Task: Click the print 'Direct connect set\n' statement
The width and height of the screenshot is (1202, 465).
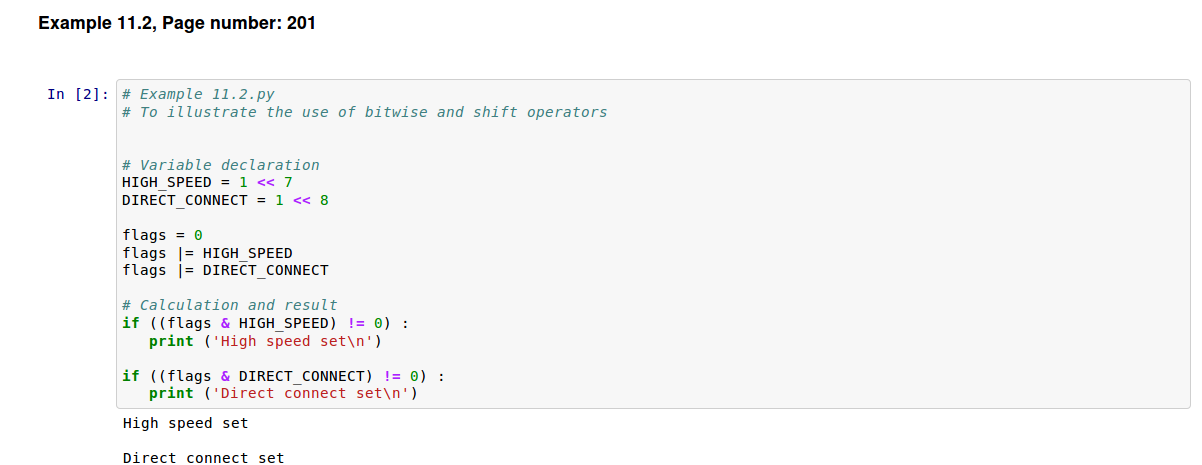Action: 284,393
